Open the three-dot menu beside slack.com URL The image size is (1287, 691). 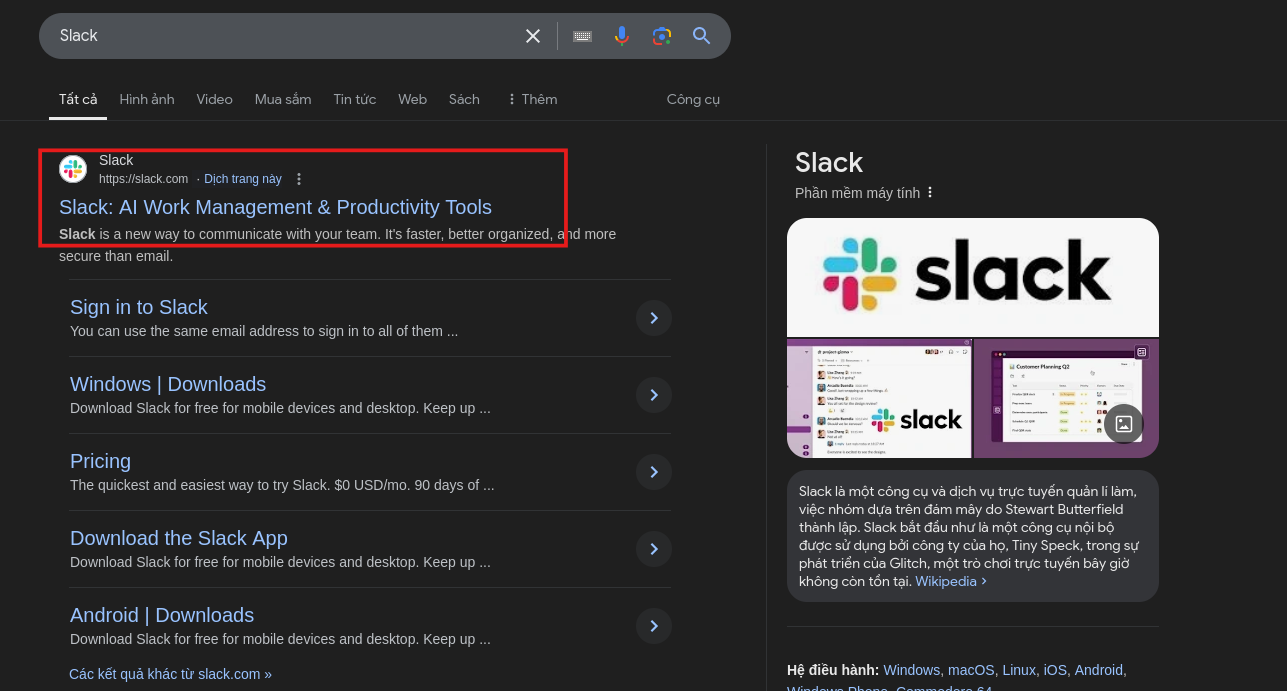click(298, 179)
